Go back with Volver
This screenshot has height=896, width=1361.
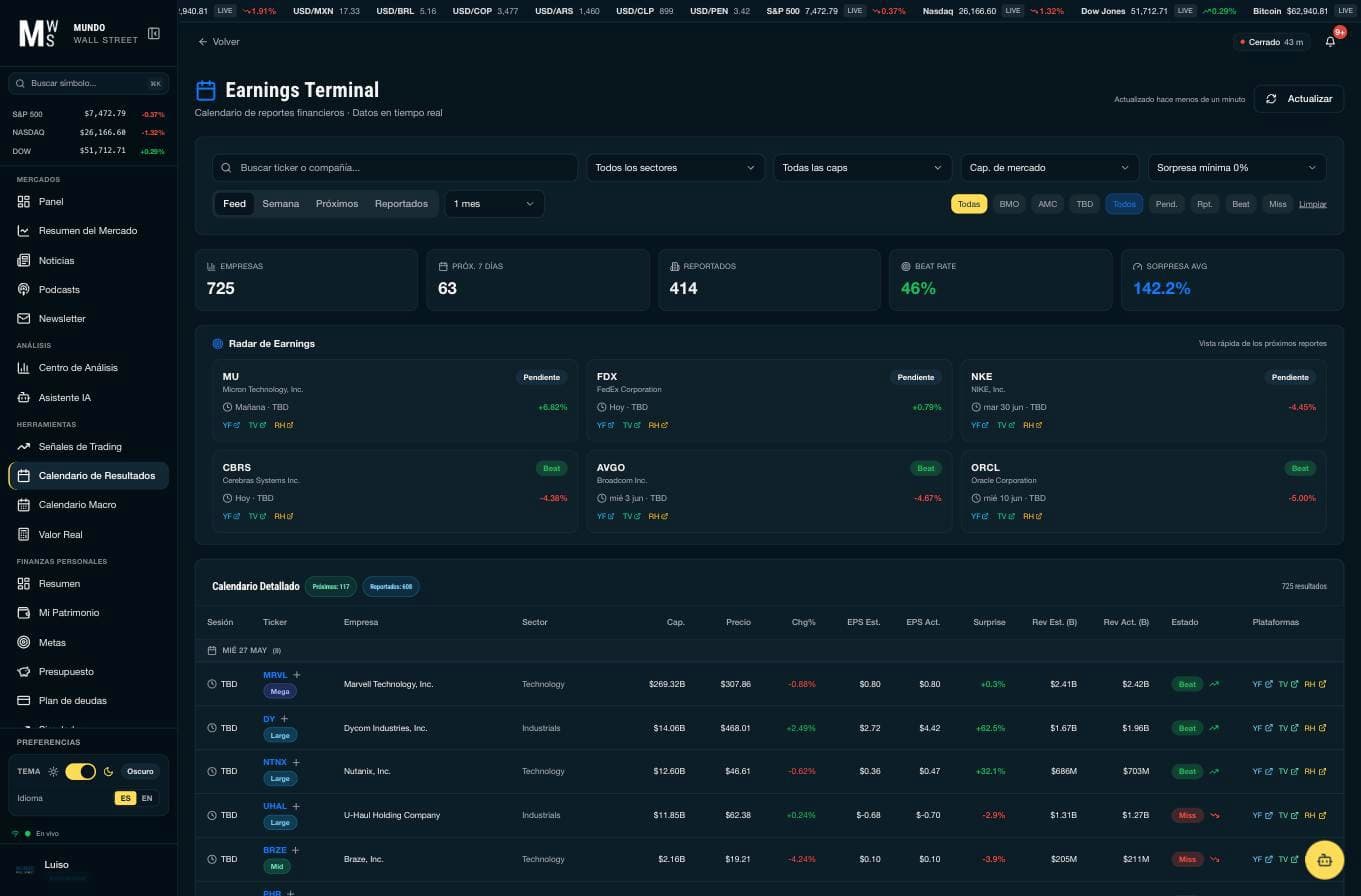(219, 42)
